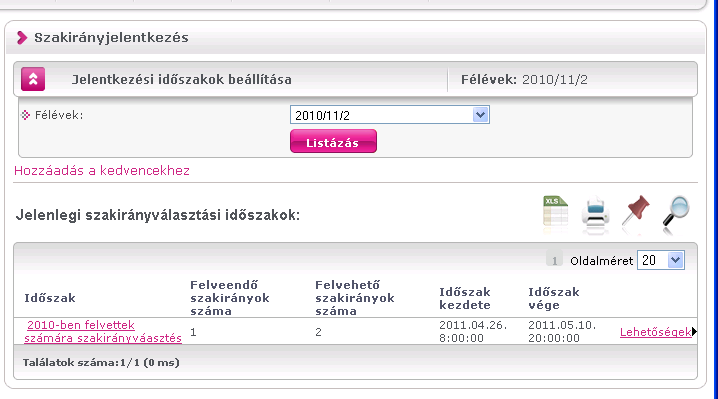Collapse the Jelentkezési időszakok beállítása panel
This screenshot has height=399, width=718.
pyautogui.click(x=33, y=79)
